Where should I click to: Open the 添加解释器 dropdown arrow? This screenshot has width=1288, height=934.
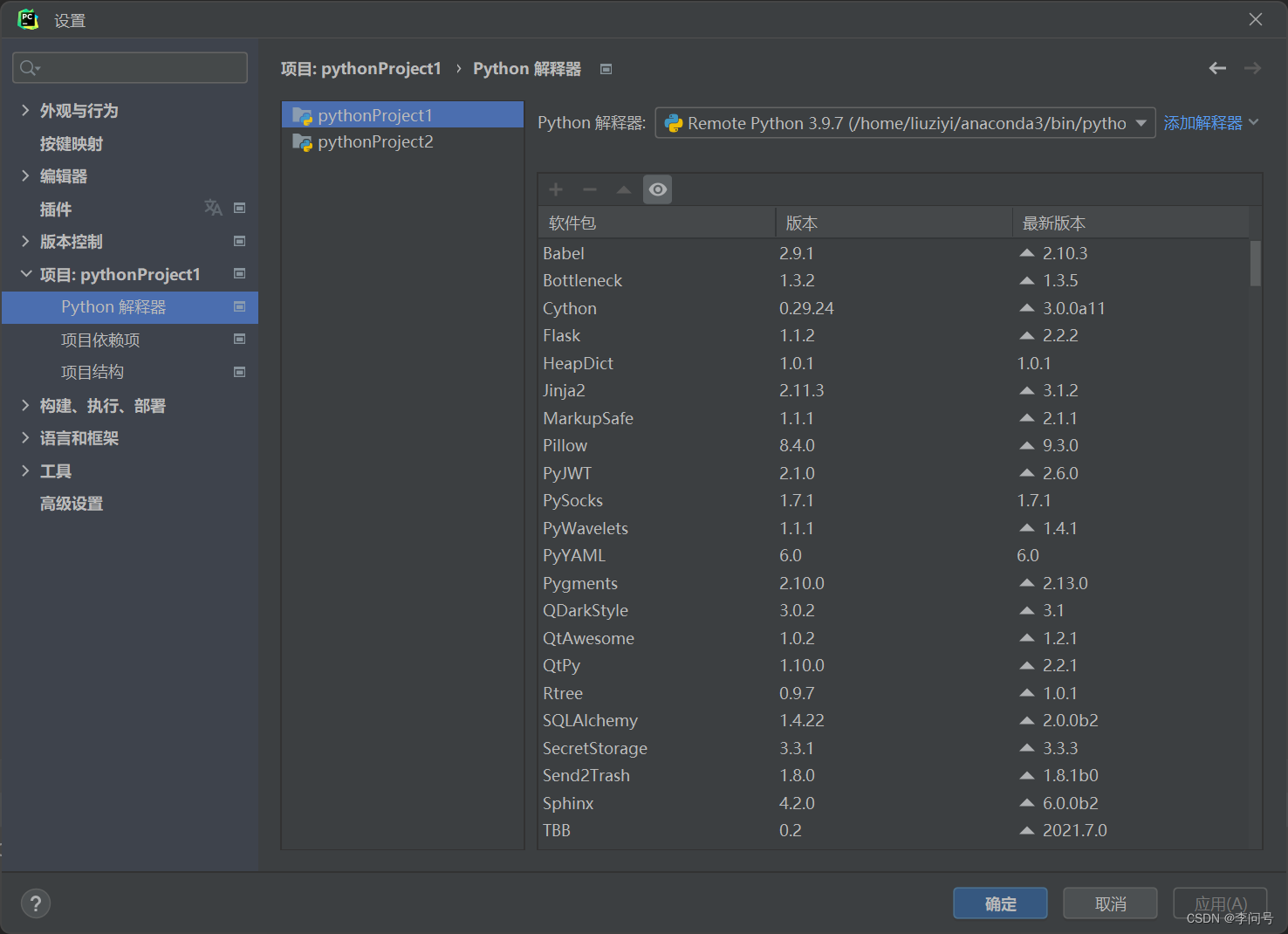pyautogui.click(x=1254, y=122)
